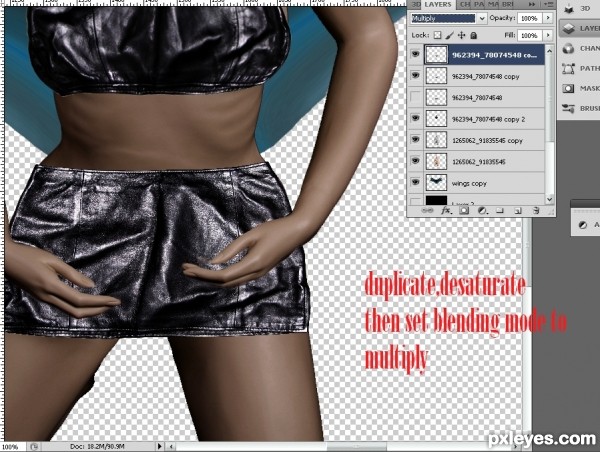The height and width of the screenshot is (452, 600).
Task: Lock all layer attributes
Action: click(474, 35)
